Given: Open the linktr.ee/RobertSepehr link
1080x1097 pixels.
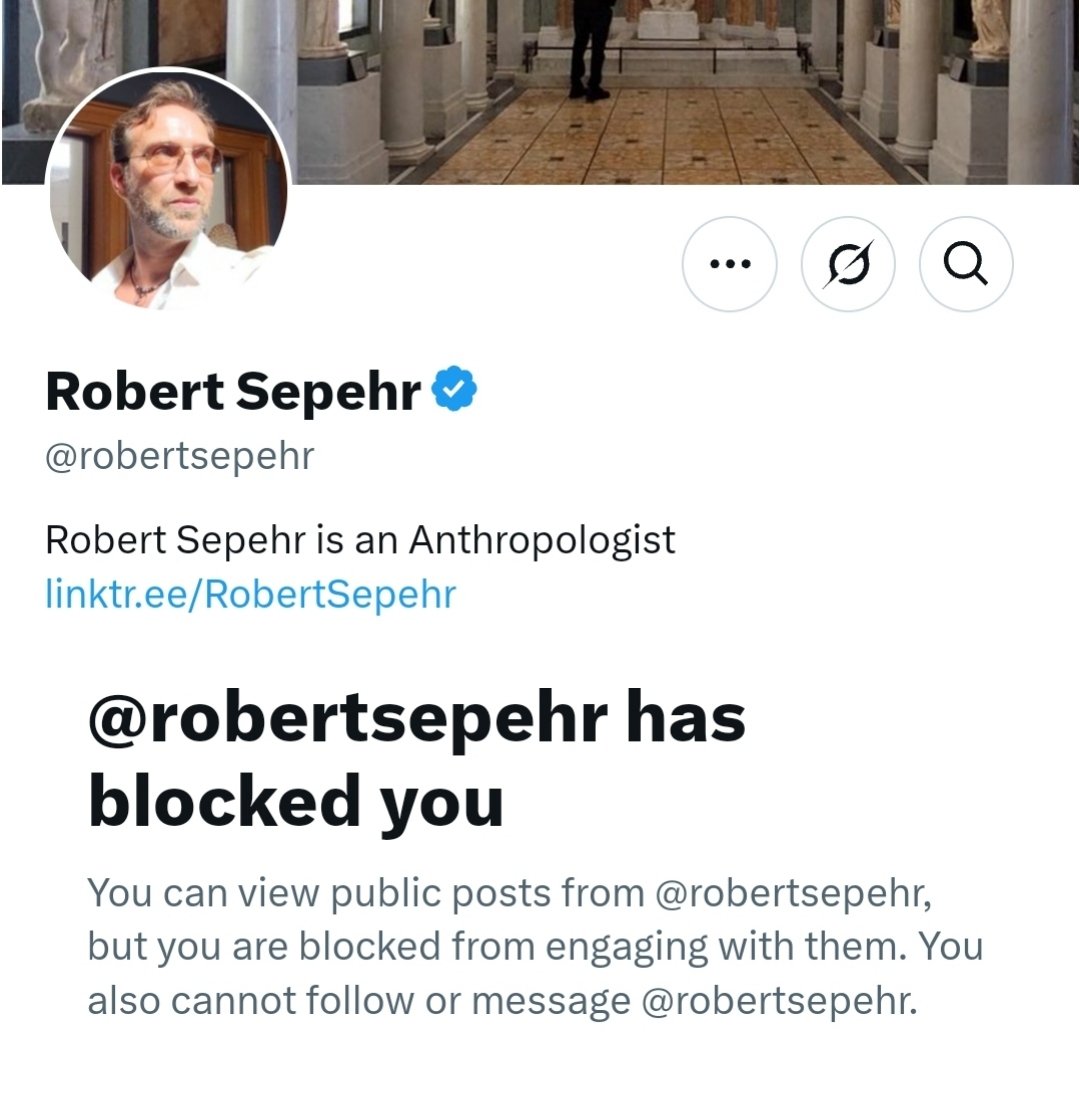Looking at the screenshot, I should click(250, 594).
